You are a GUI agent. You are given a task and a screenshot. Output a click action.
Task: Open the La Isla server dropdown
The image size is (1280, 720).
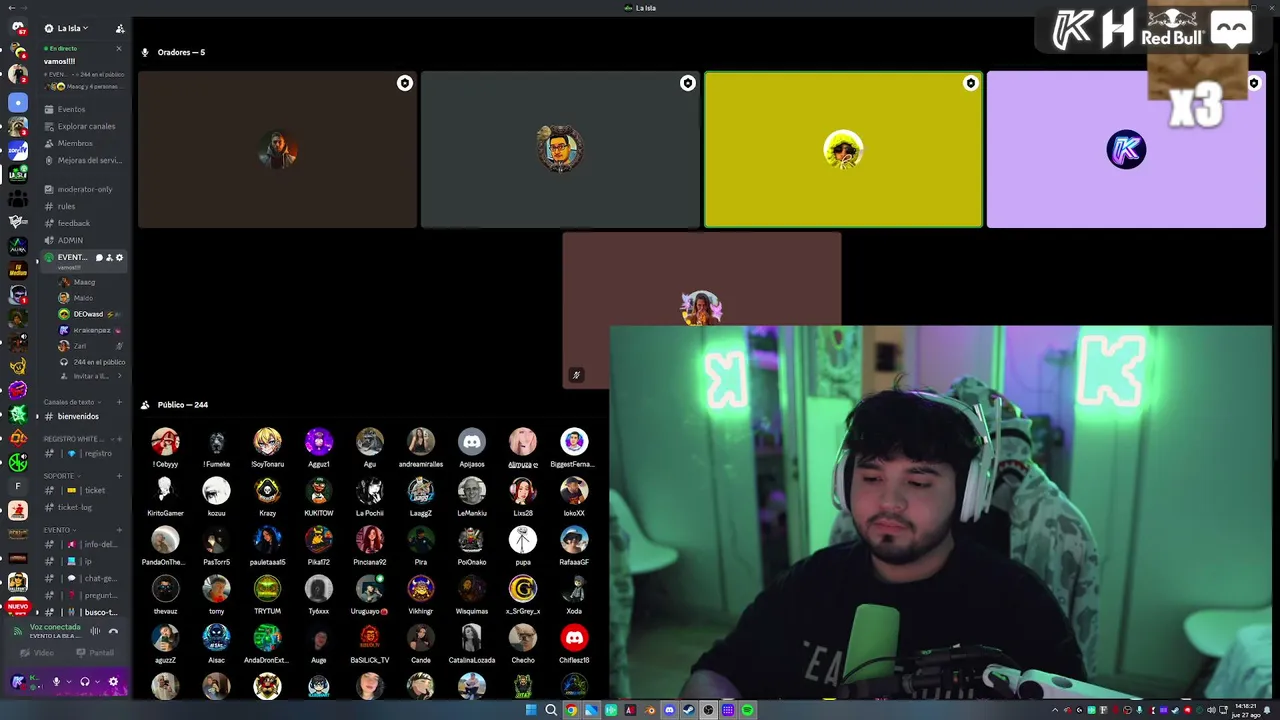pyautogui.click(x=73, y=28)
